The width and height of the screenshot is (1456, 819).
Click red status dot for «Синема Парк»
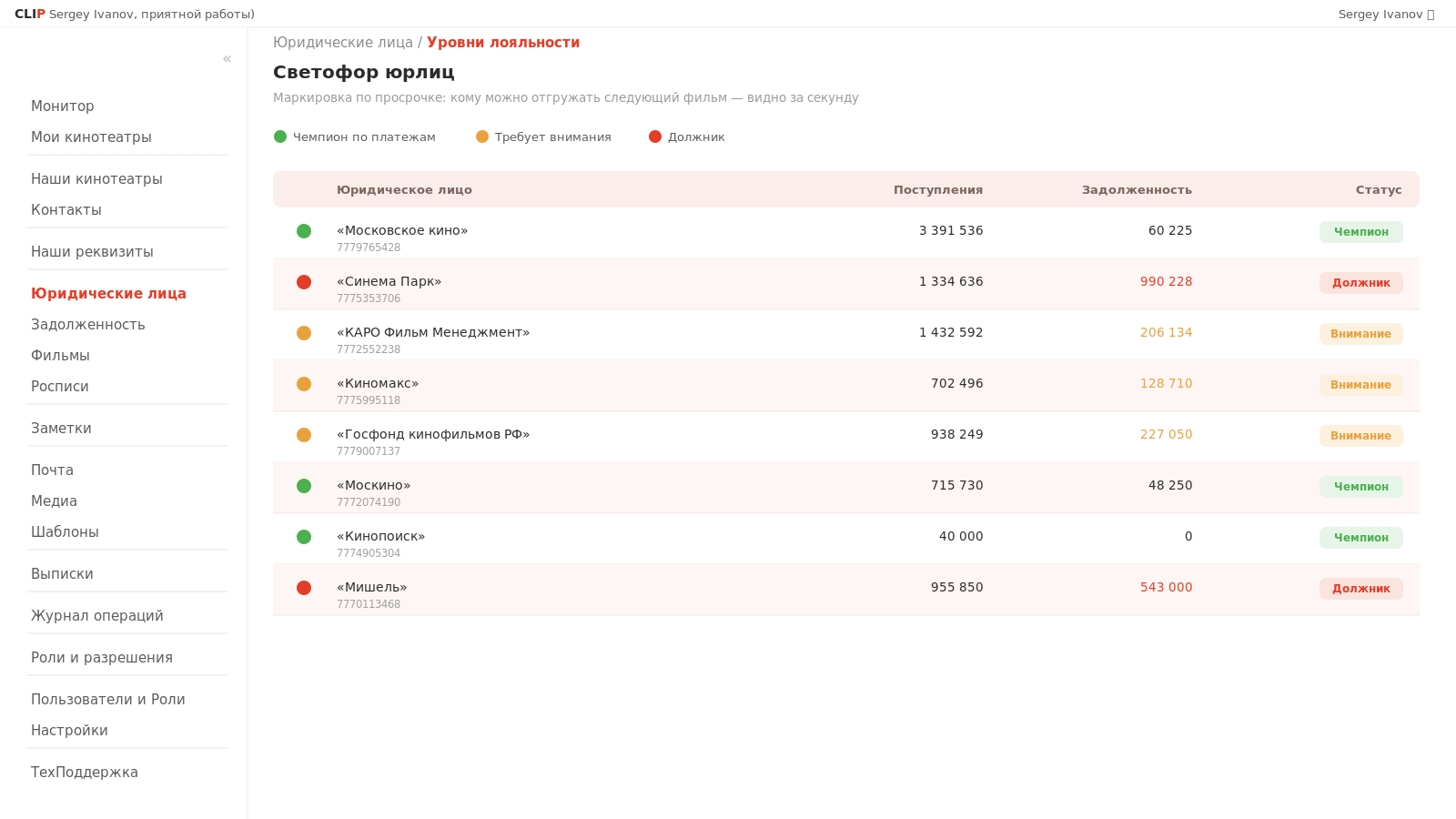click(x=304, y=282)
